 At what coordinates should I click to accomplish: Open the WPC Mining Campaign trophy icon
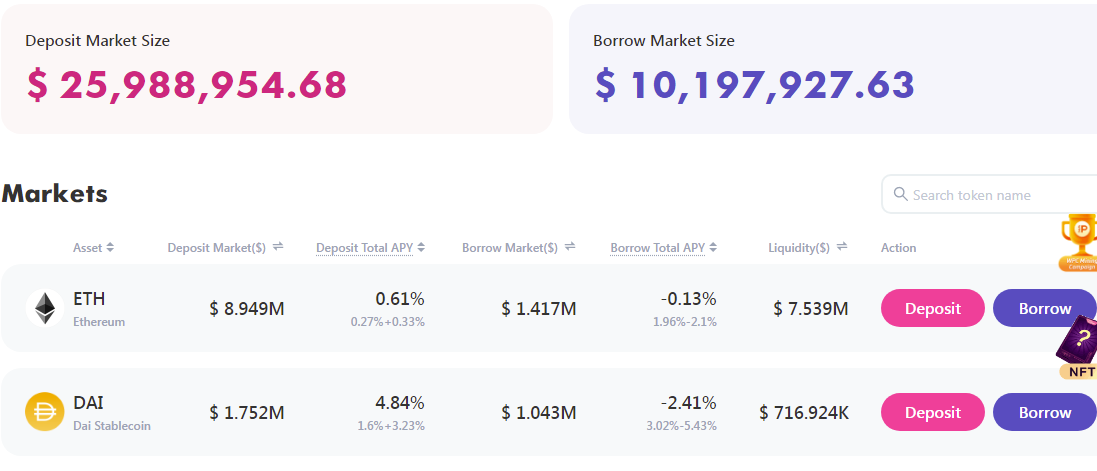coord(1078,242)
